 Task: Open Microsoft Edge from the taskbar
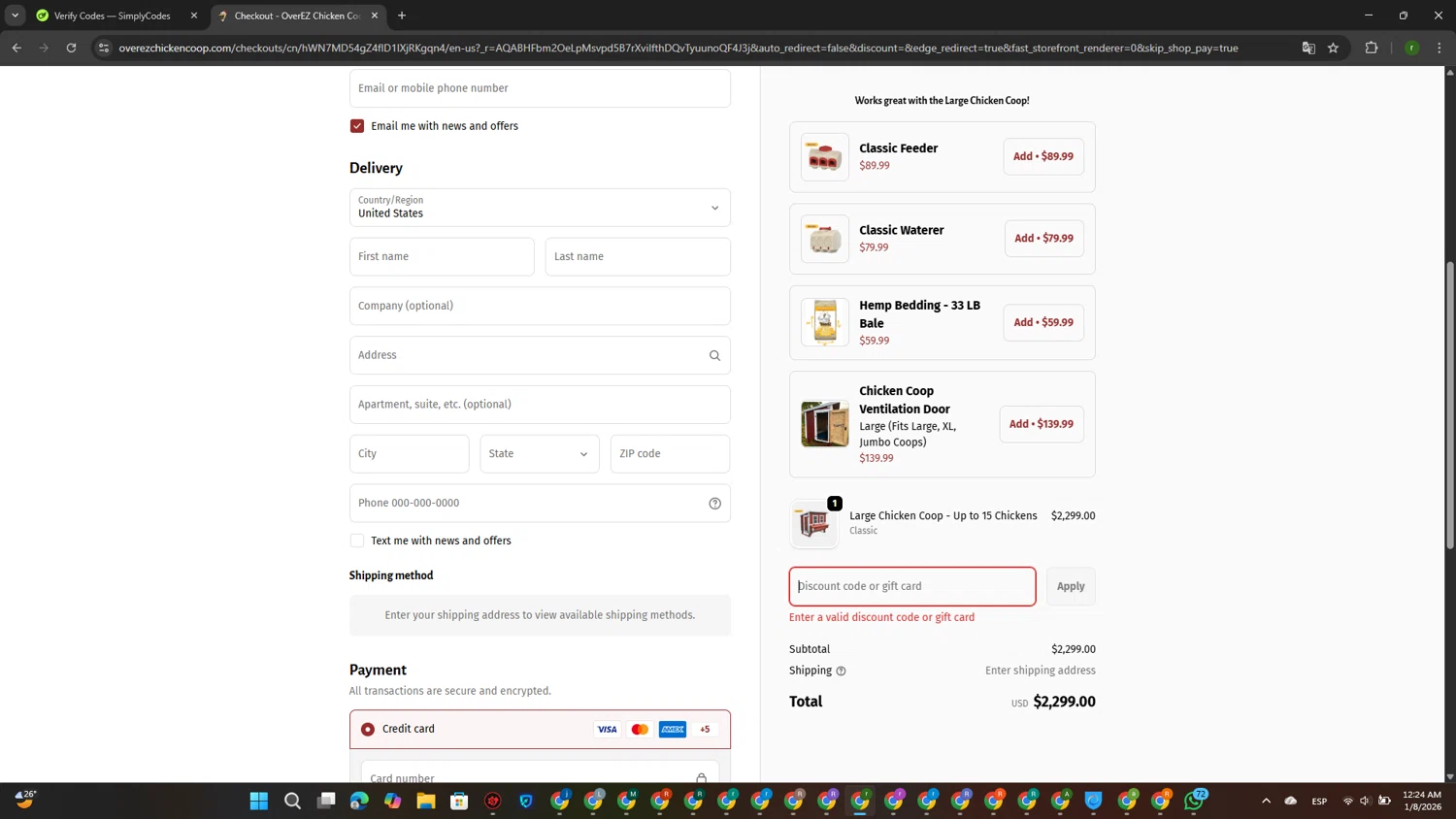point(359,801)
